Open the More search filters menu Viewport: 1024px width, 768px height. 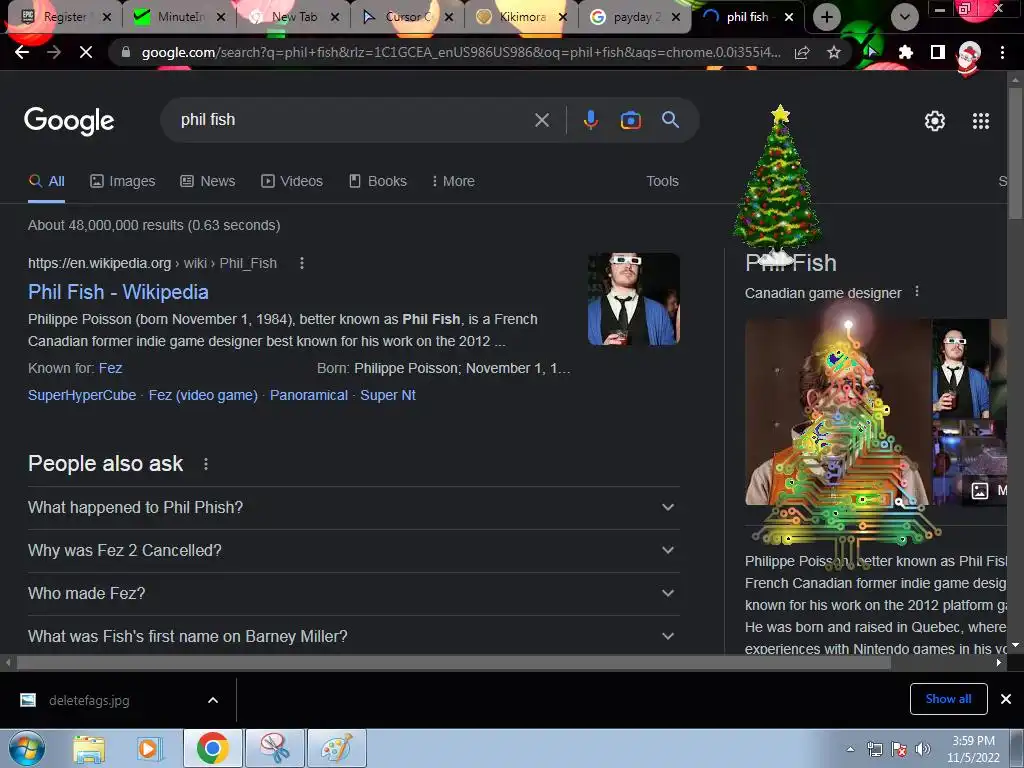click(453, 182)
